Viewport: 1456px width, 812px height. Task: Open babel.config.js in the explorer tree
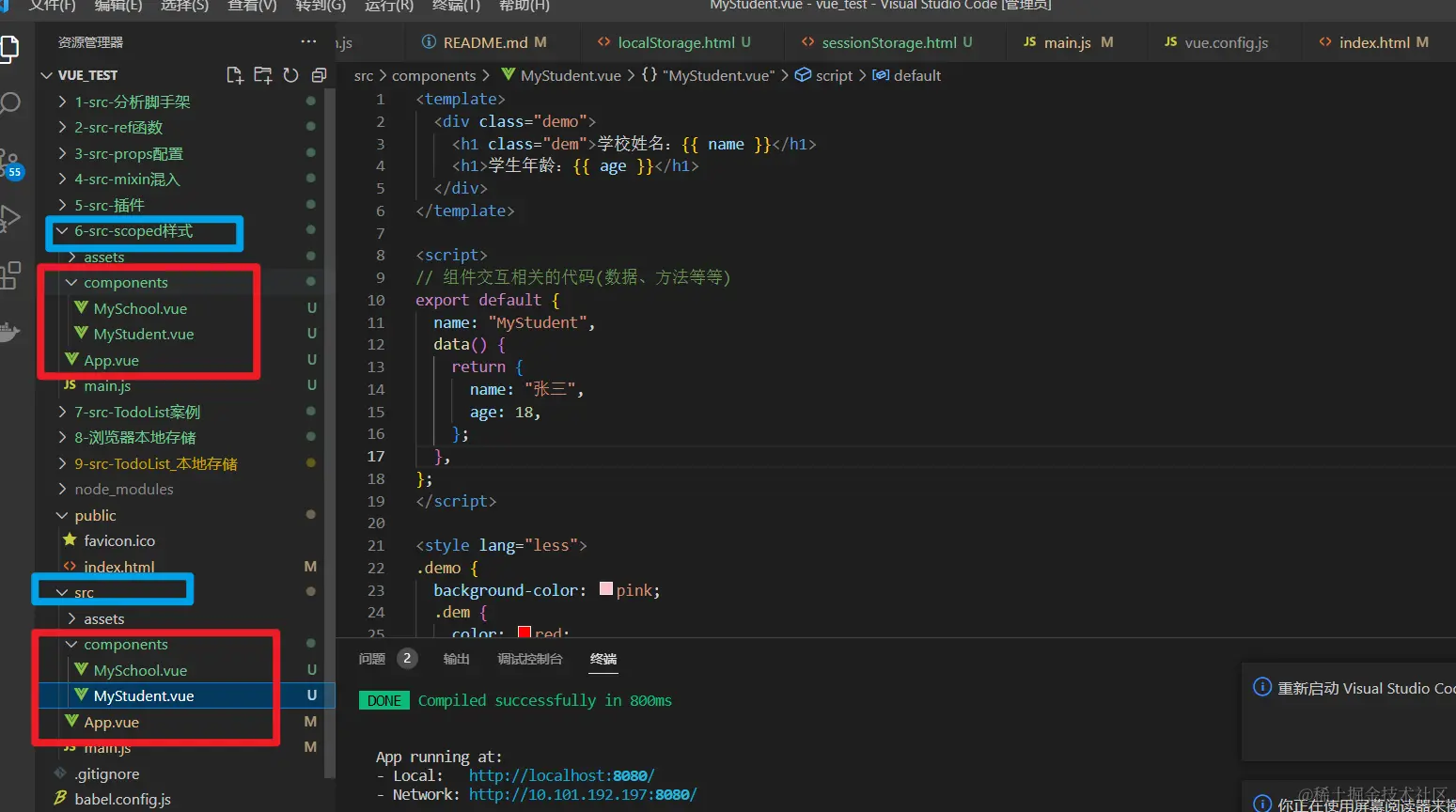tap(122, 799)
